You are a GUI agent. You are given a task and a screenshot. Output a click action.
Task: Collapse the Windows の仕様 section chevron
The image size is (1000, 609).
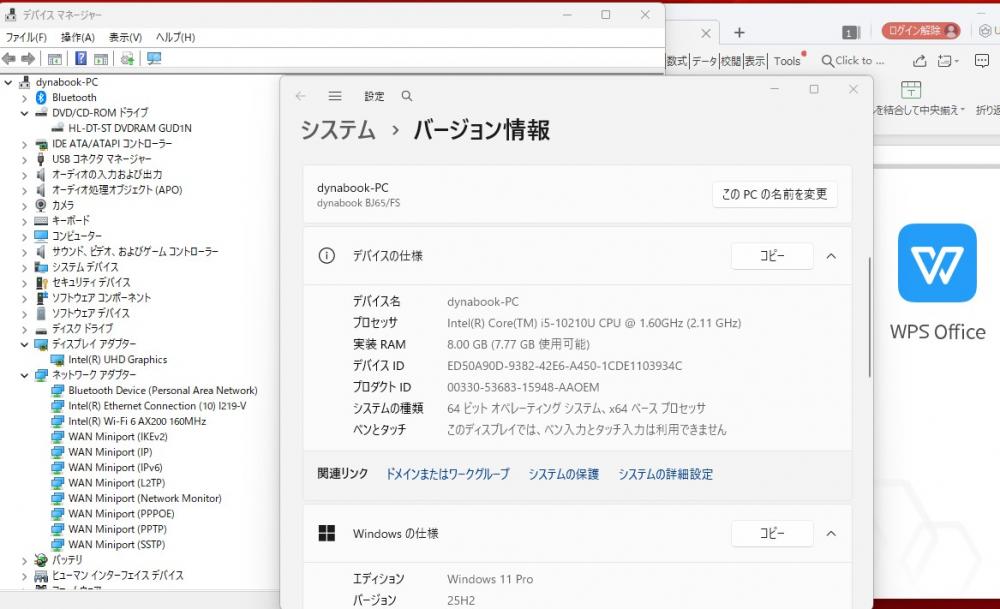tap(831, 534)
